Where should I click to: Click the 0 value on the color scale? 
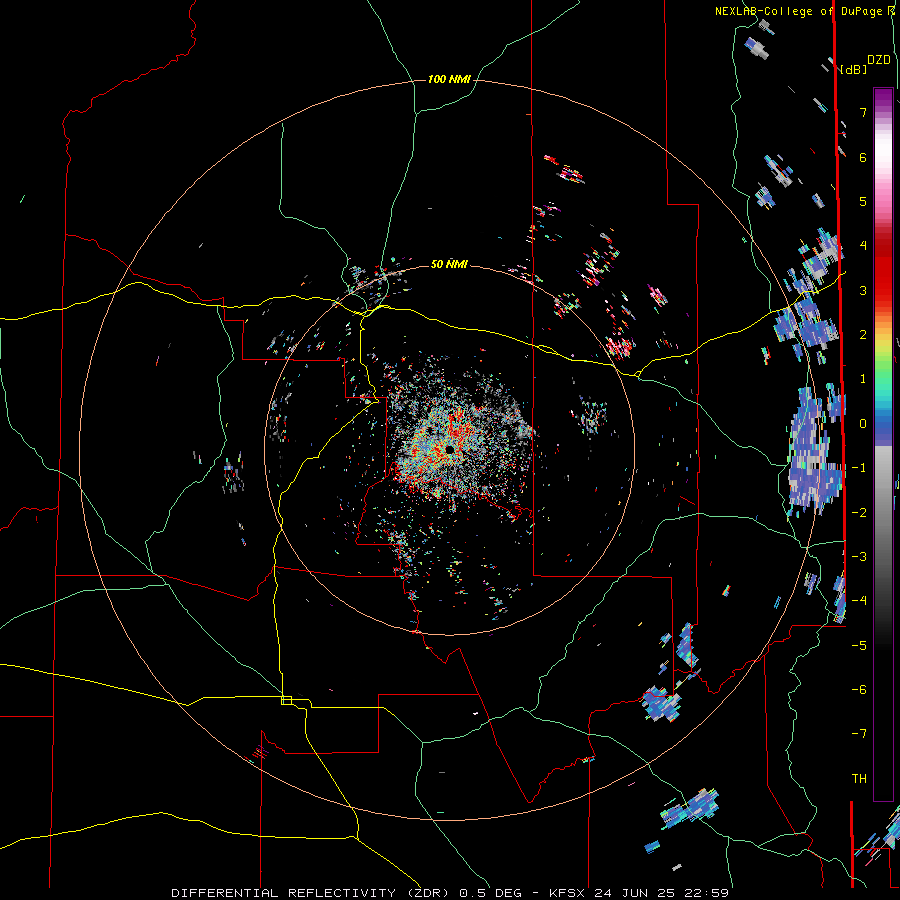point(863,424)
